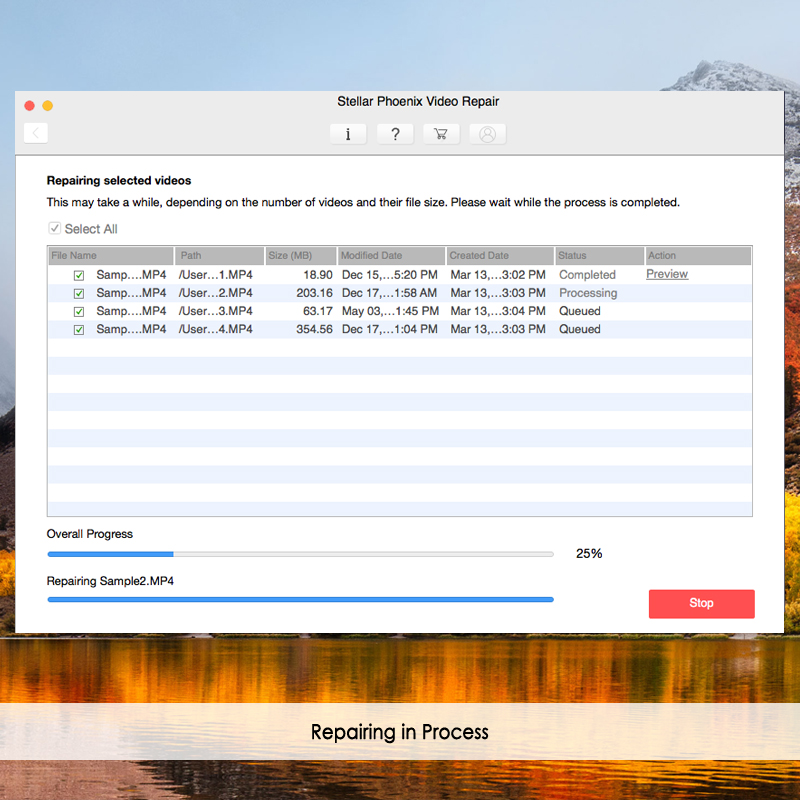Screen dimensions: 800x800
Task: Toggle the Select All checkbox
Action: (x=55, y=228)
